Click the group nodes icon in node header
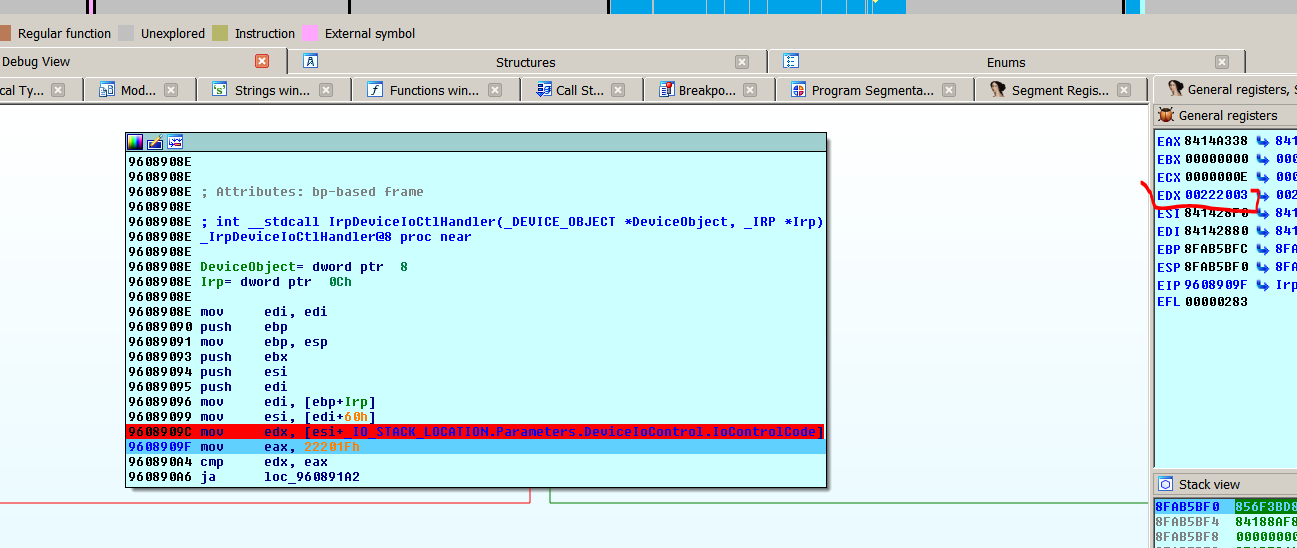The width and height of the screenshot is (1297, 548). [175, 142]
